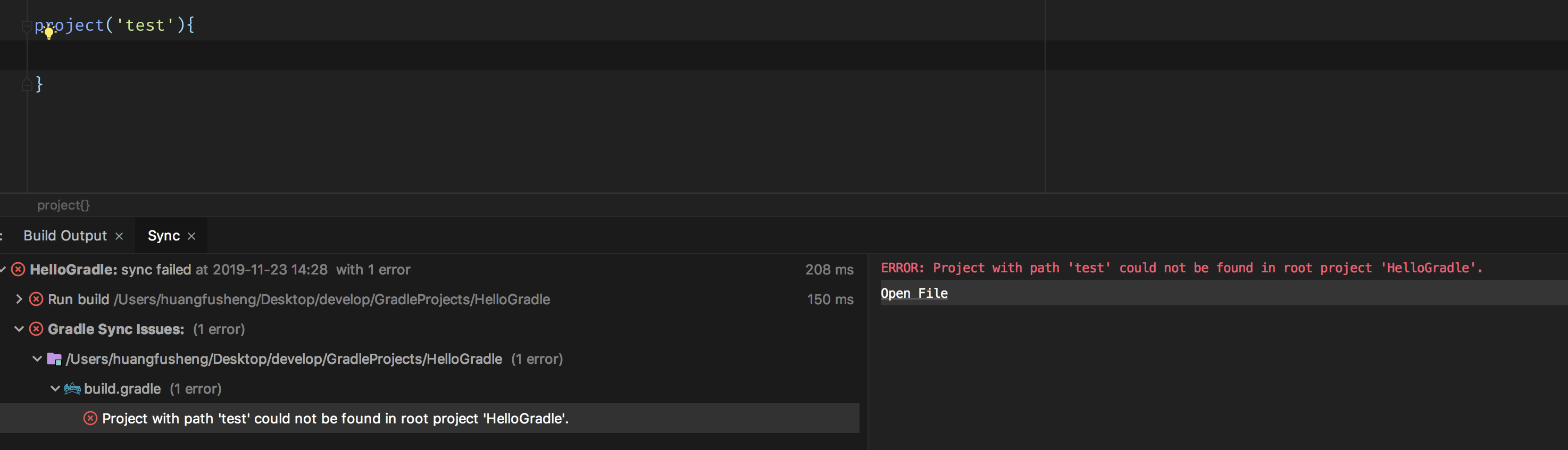Collapse the Gradle Sync Issues node

click(x=19, y=329)
